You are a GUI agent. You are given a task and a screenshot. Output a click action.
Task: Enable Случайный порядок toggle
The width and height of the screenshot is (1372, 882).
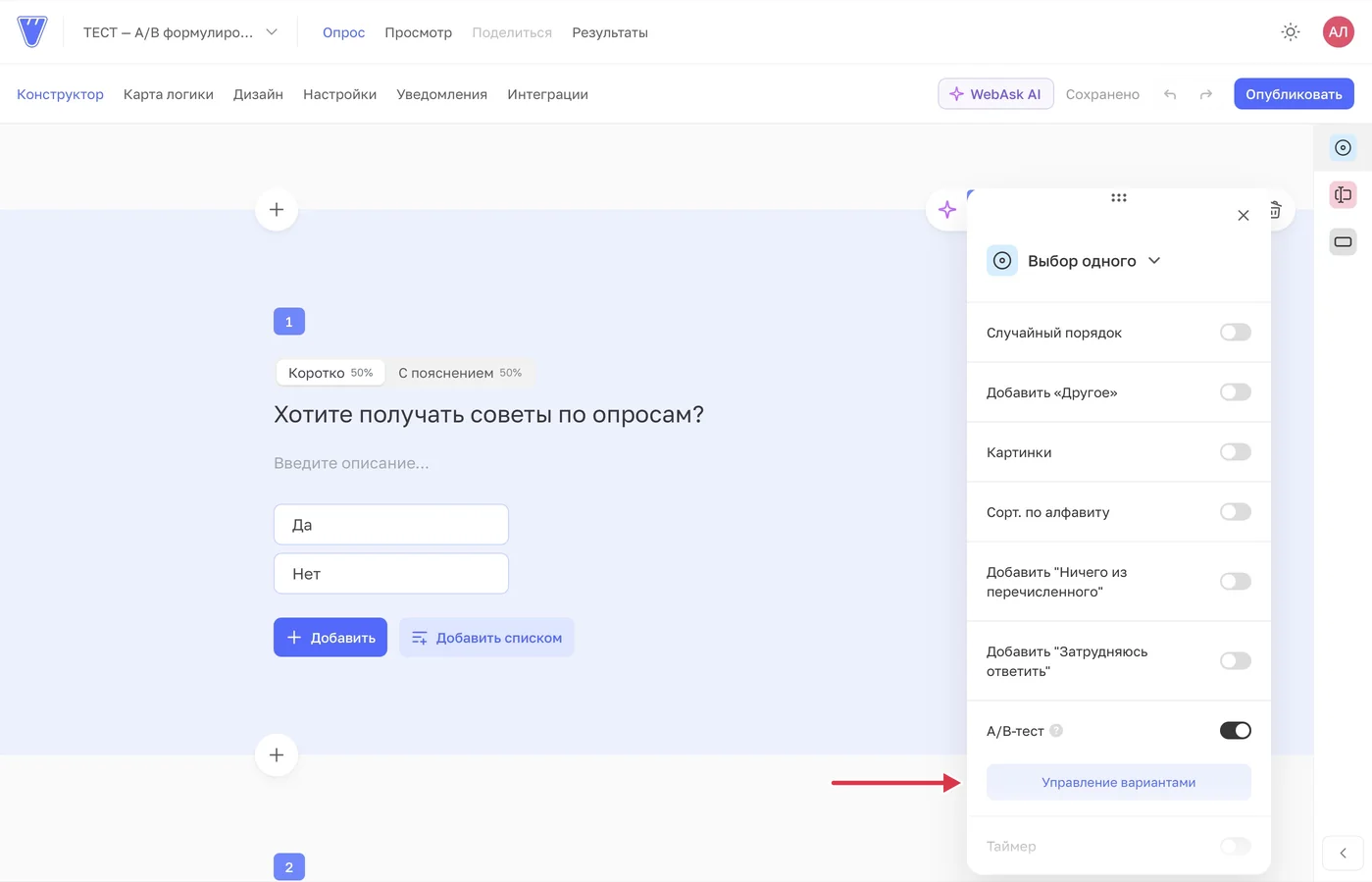1236,333
